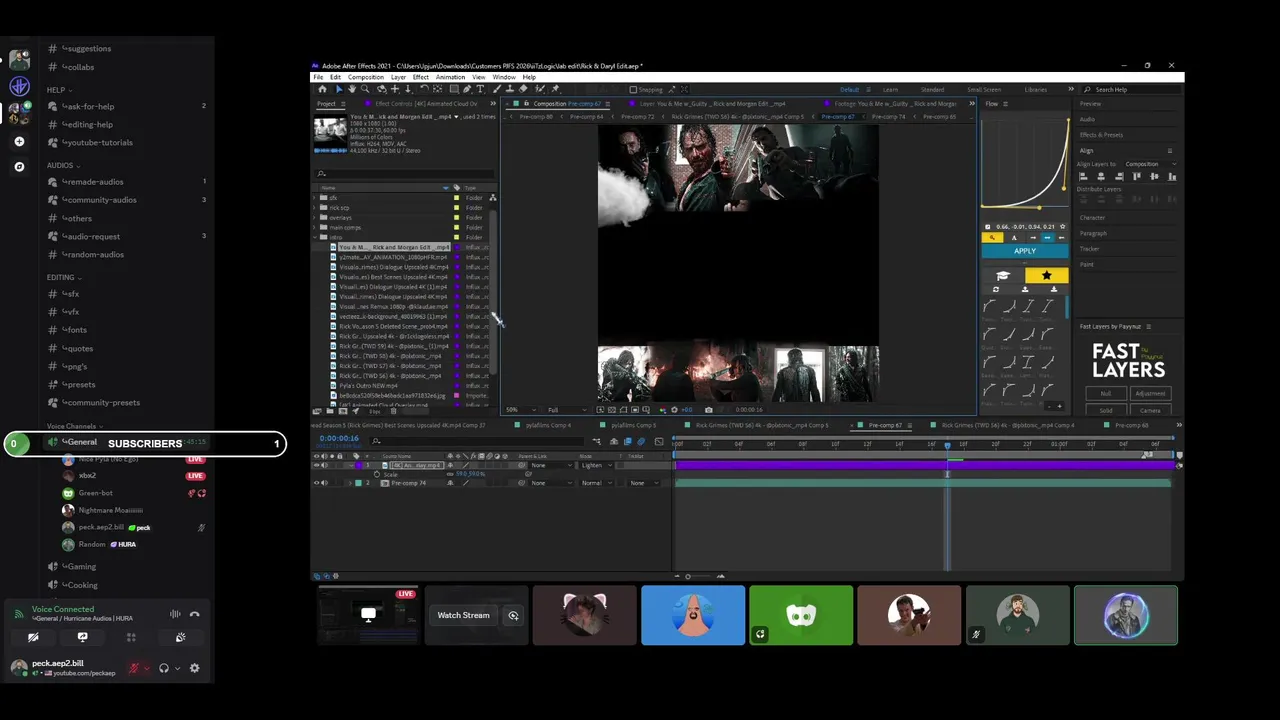Screen dimensions: 1280x720
Task: Click the Null button in Fast Layers
Action: coord(1106,393)
